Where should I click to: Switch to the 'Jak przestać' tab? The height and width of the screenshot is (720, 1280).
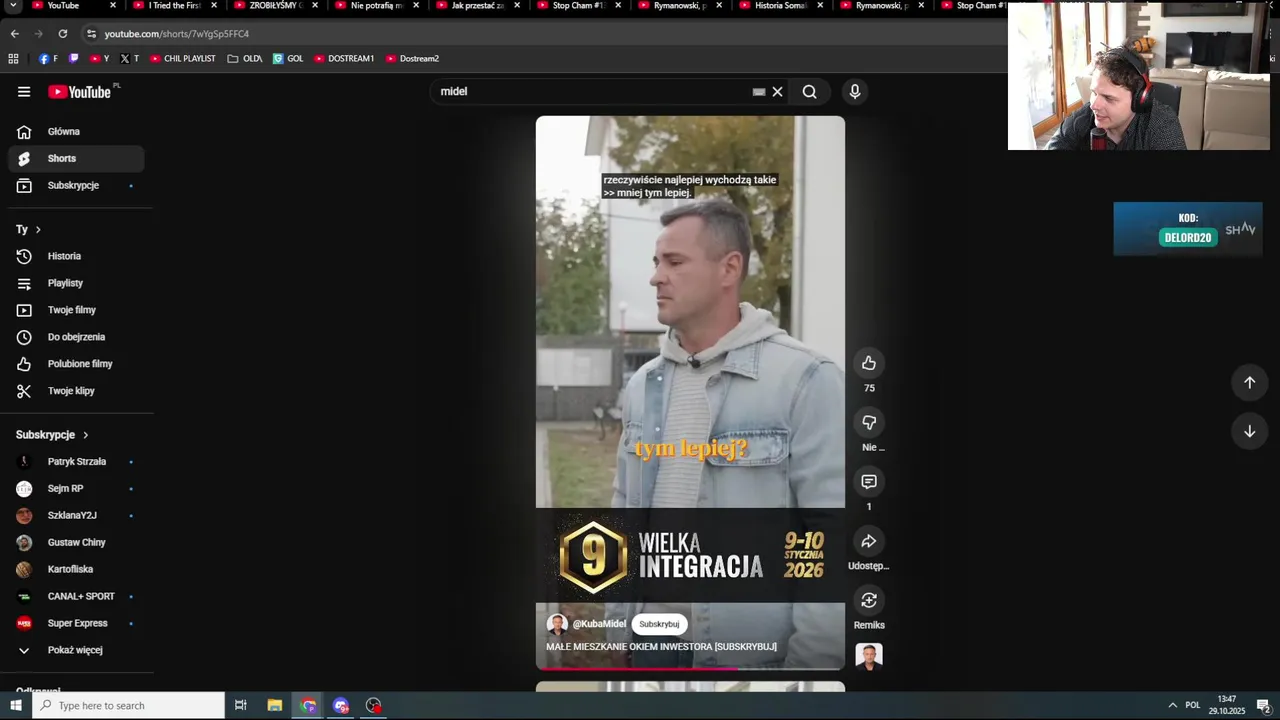point(478,6)
